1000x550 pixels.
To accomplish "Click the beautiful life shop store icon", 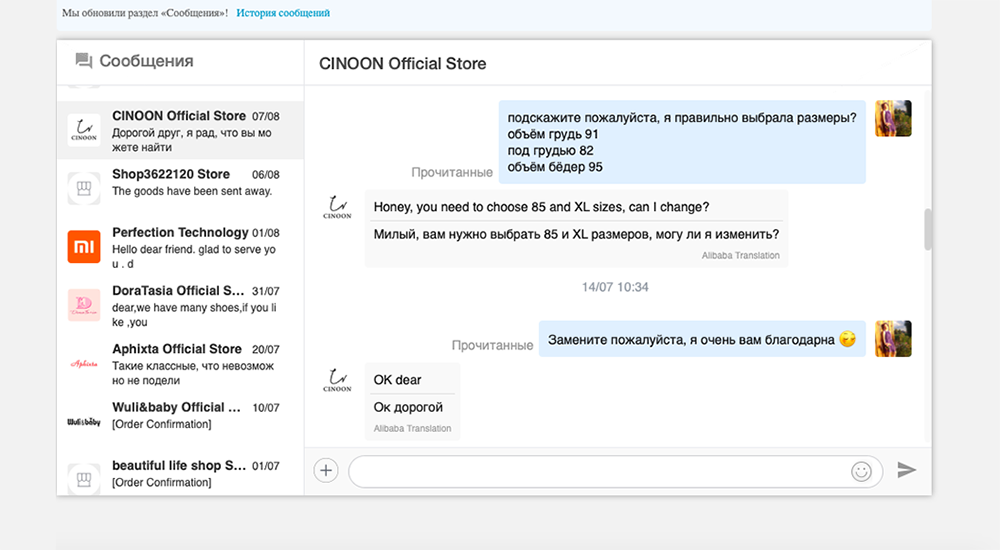I will pos(84,479).
